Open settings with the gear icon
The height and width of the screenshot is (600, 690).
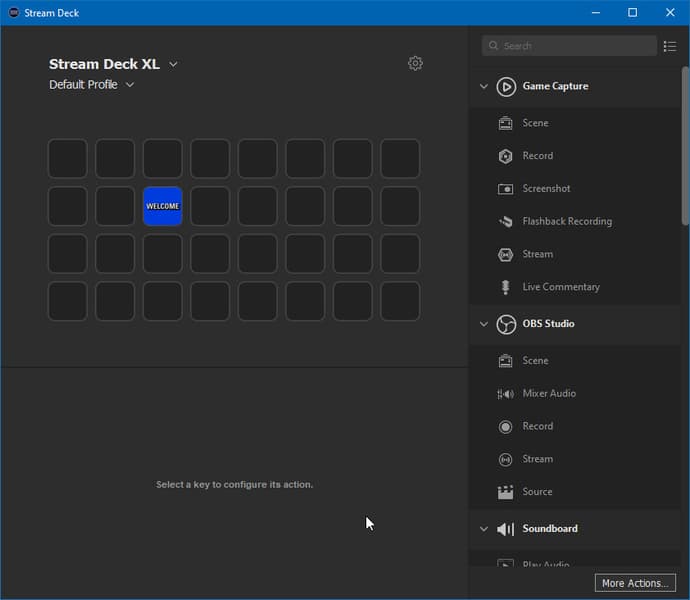coord(415,63)
